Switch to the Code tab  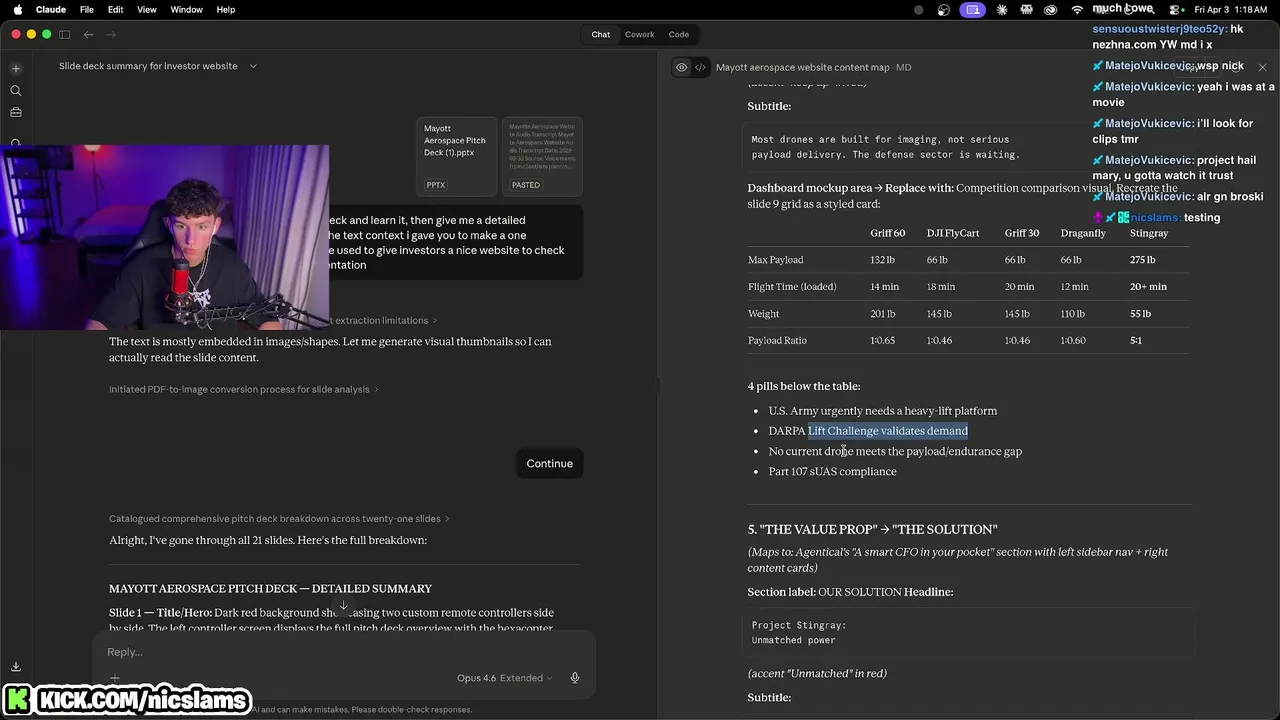tap(679, 34)
